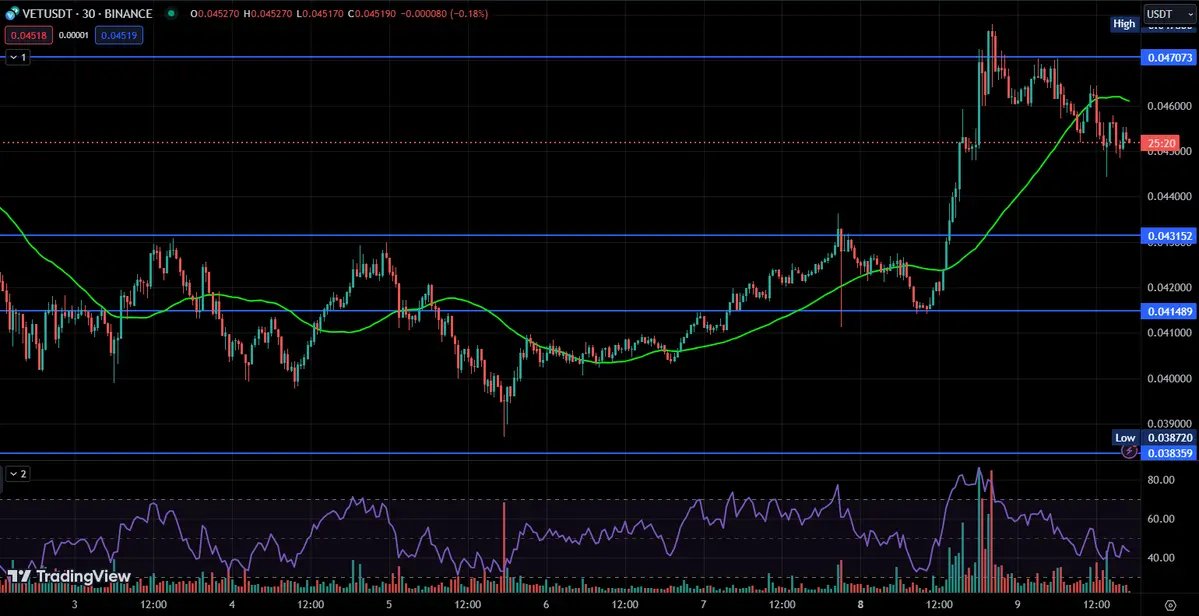Screen dimensions: 1199x616
Task: Select the 0.041489 horizontal line price label
Action: coord(1169,311)
